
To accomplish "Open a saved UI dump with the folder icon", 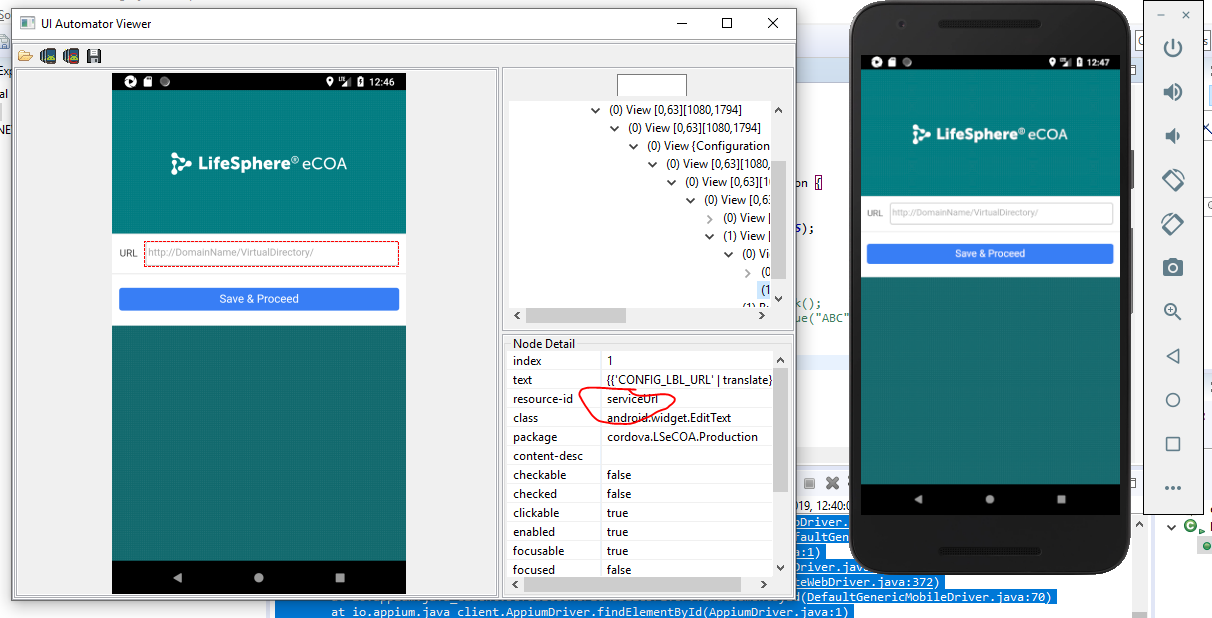I will point(25,56).
